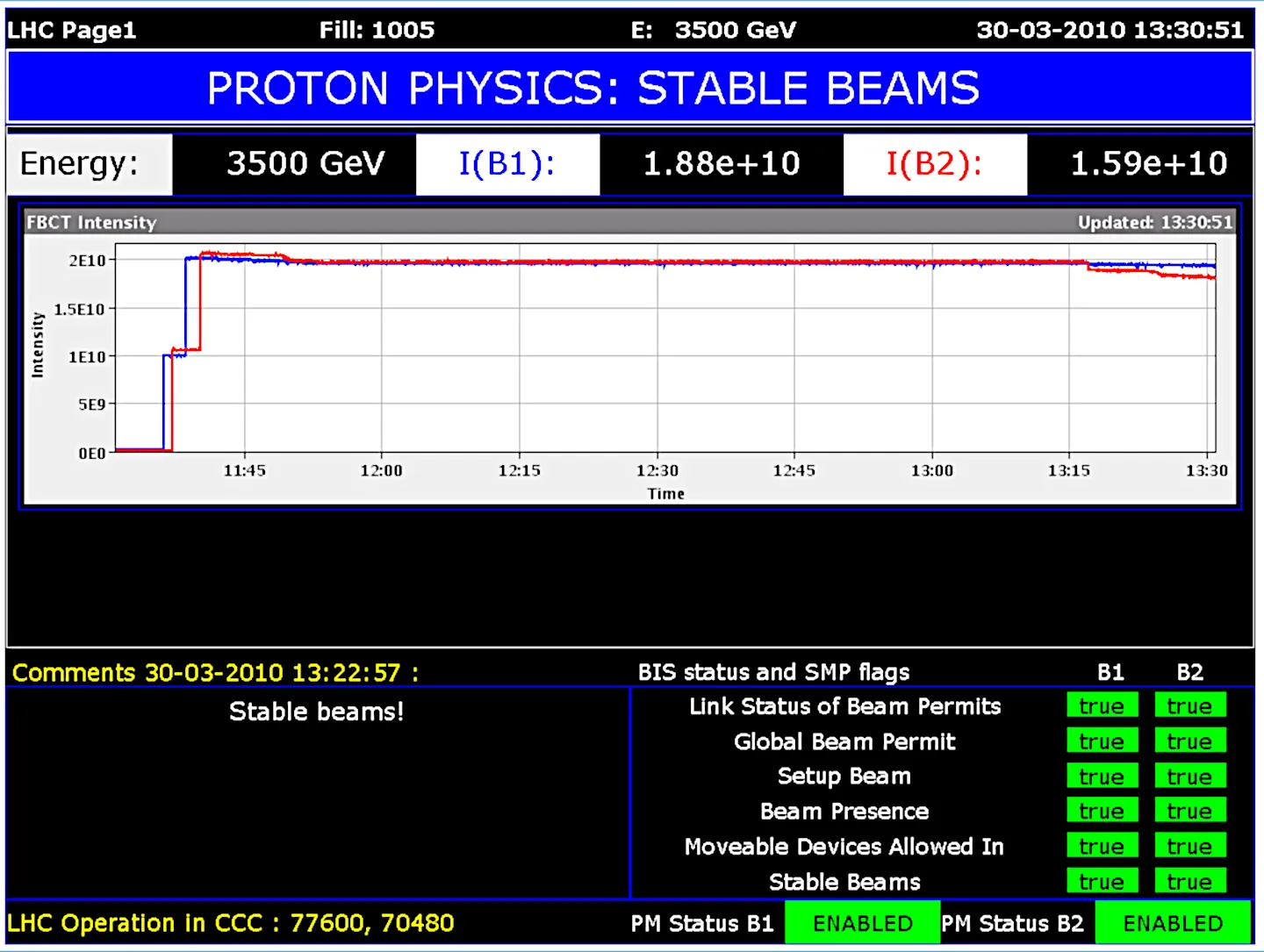Click the '13:00' time axis tick

[931, 471]
